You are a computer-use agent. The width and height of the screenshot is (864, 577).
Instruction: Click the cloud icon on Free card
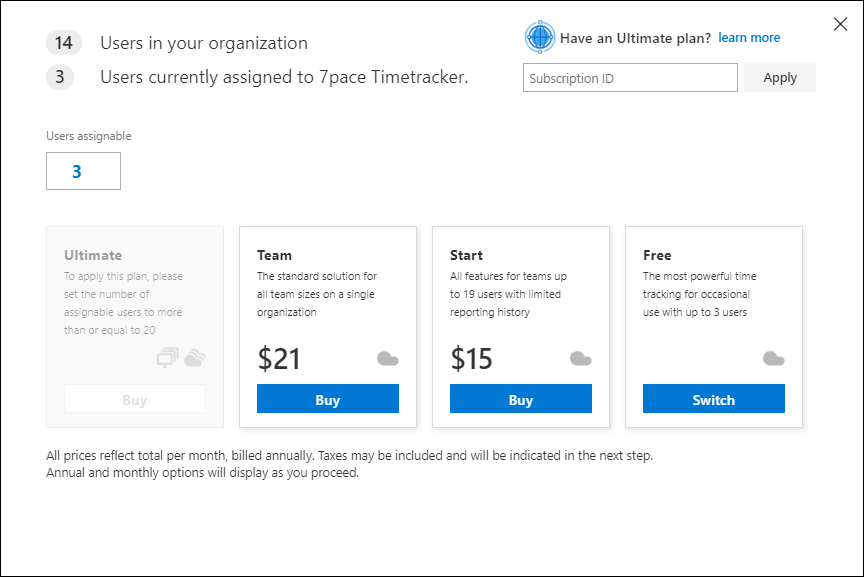pyautogui.click(x=774, y=359)
